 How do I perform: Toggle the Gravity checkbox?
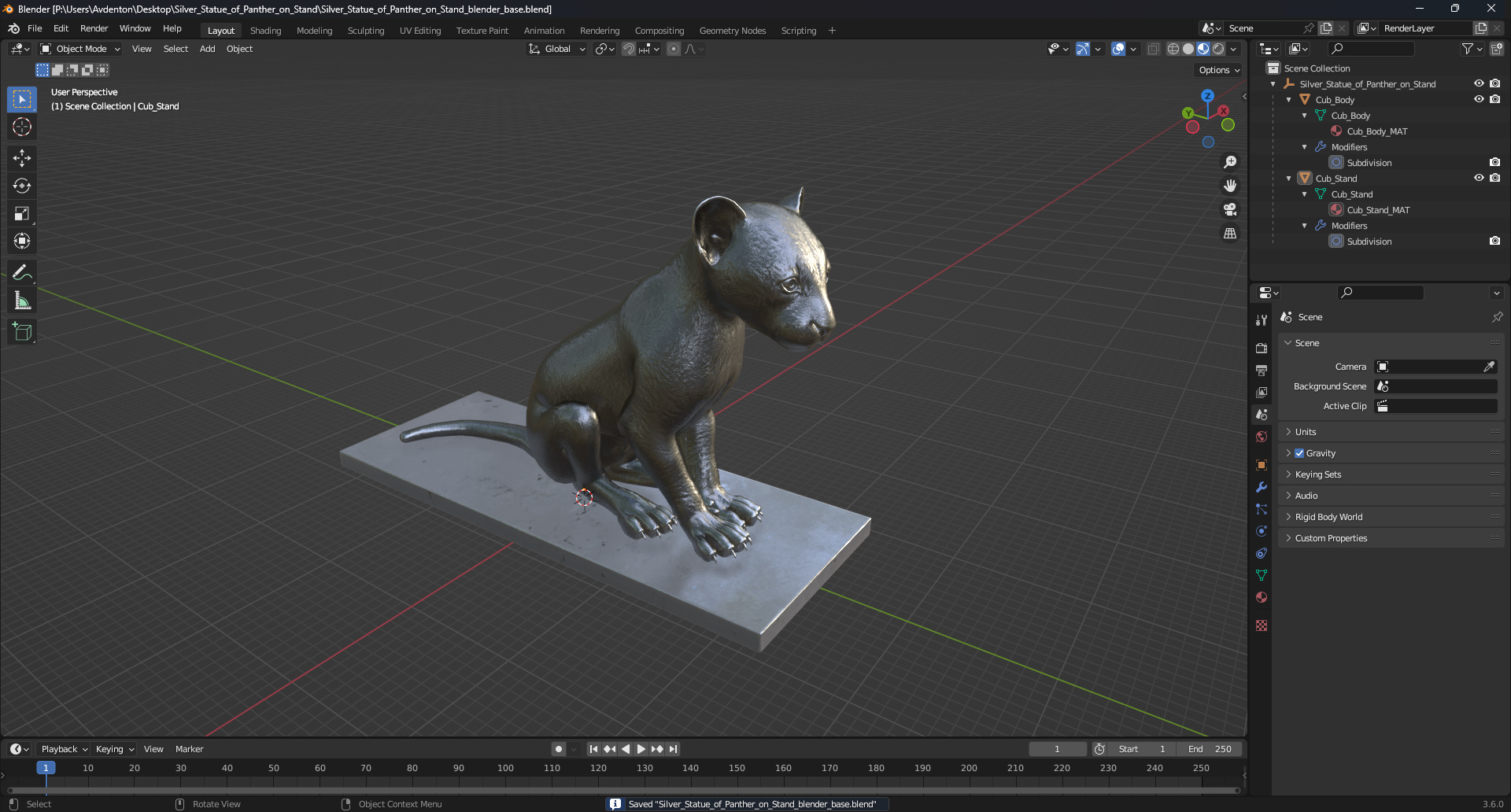pos(1299,453)
